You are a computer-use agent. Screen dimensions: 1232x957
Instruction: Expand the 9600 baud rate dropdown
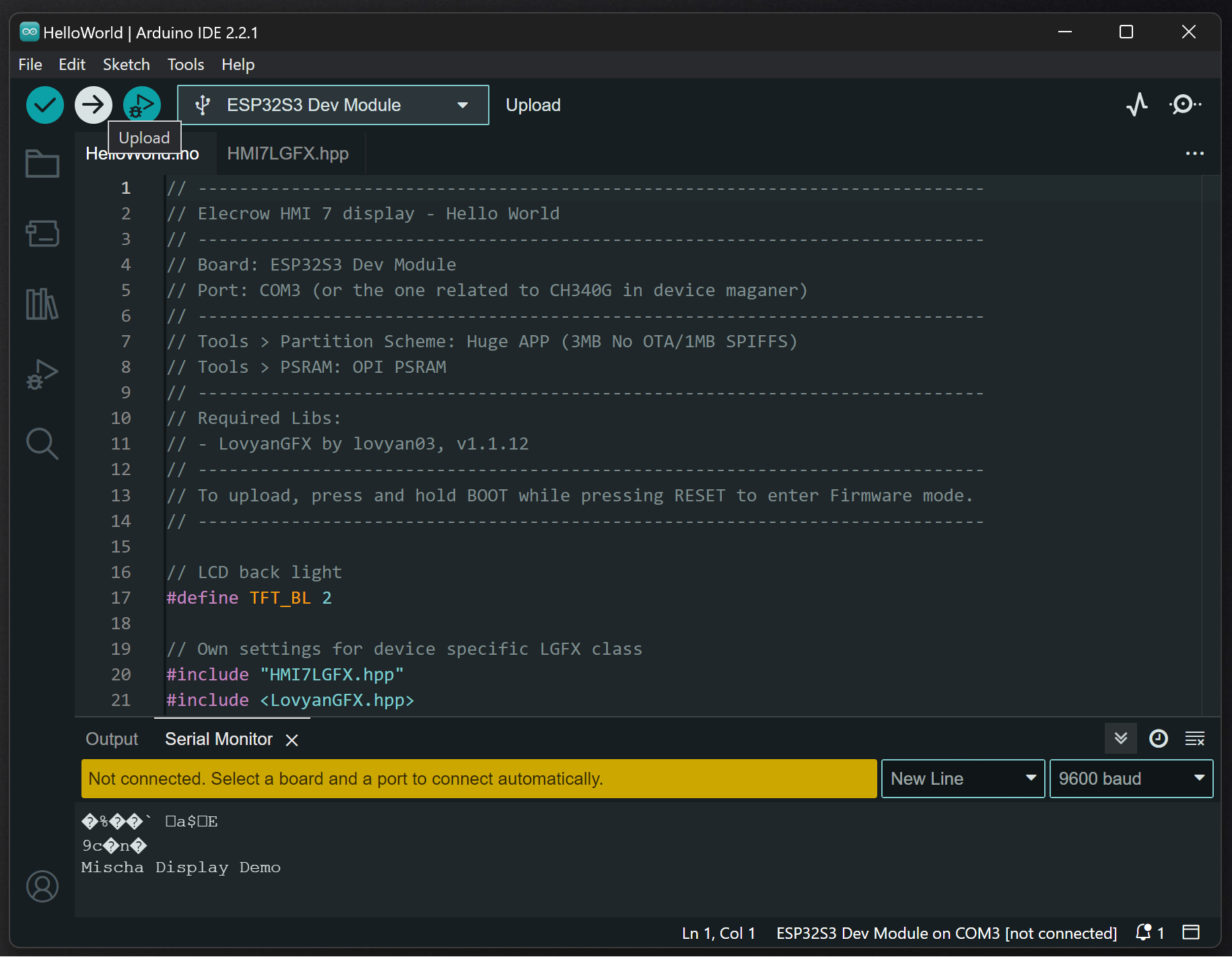tap(1131, 779)
